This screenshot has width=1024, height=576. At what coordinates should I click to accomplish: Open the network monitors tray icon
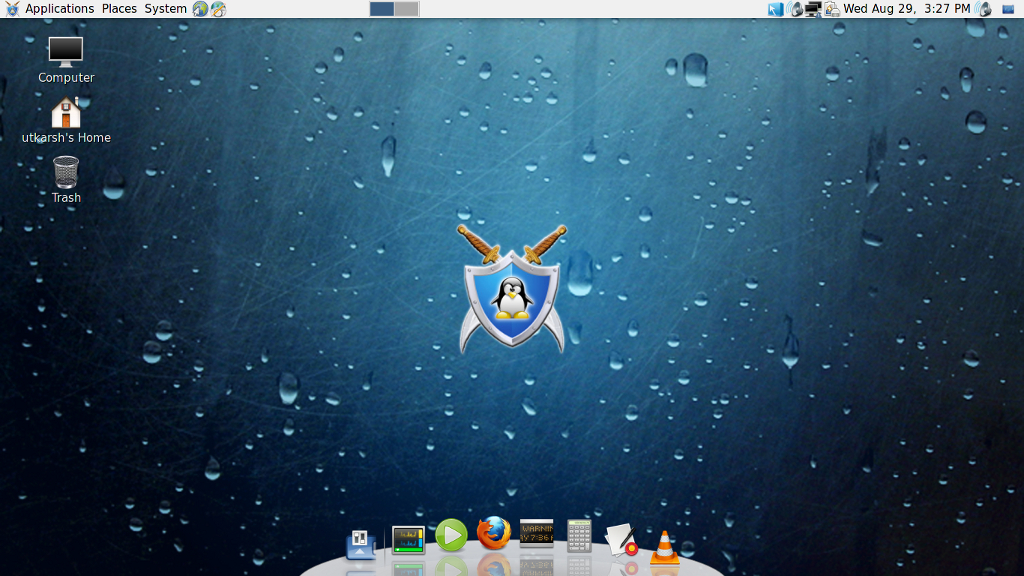click(813, 9)
